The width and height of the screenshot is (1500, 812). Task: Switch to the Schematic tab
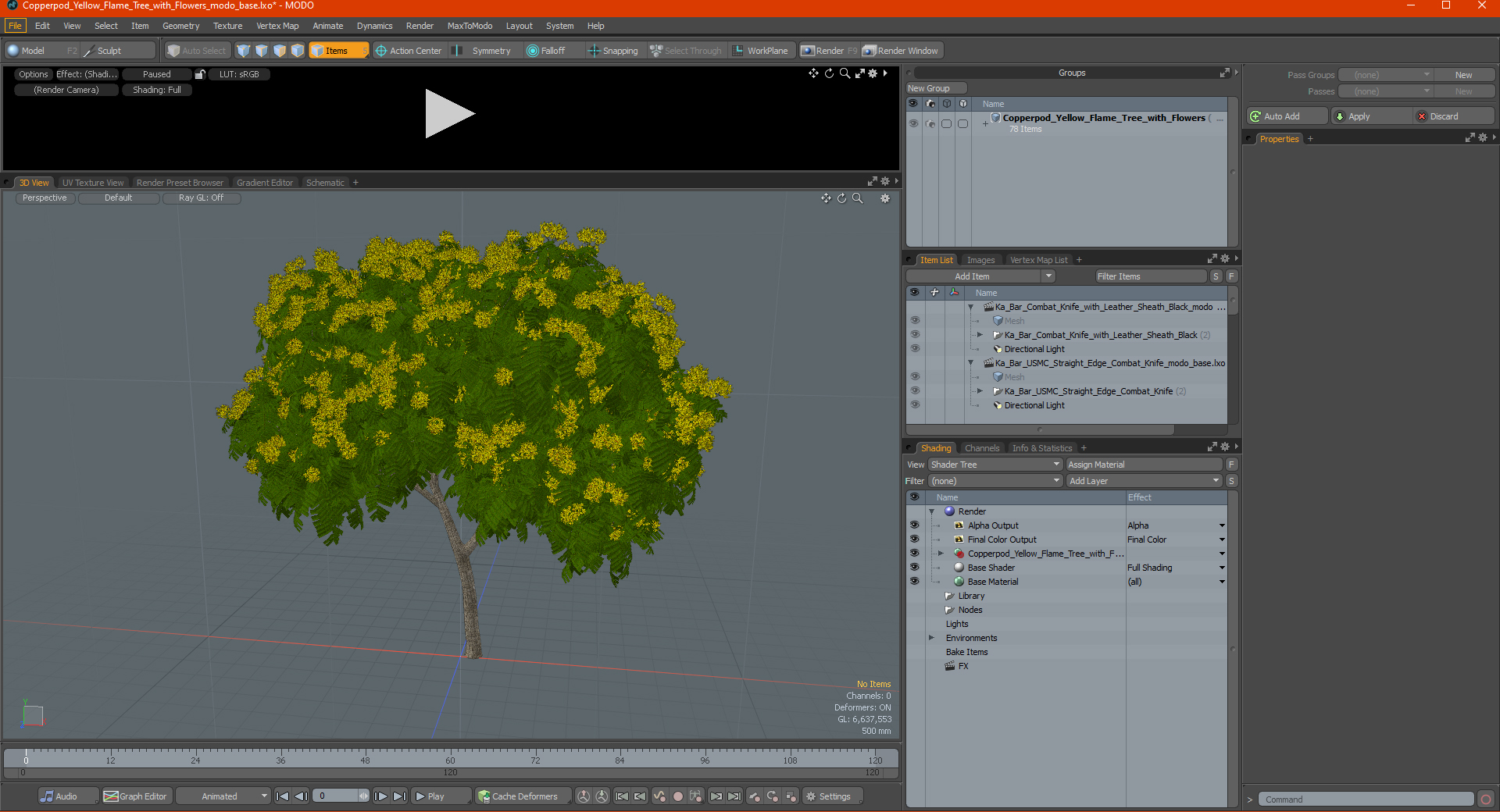(x=325, y=183)
